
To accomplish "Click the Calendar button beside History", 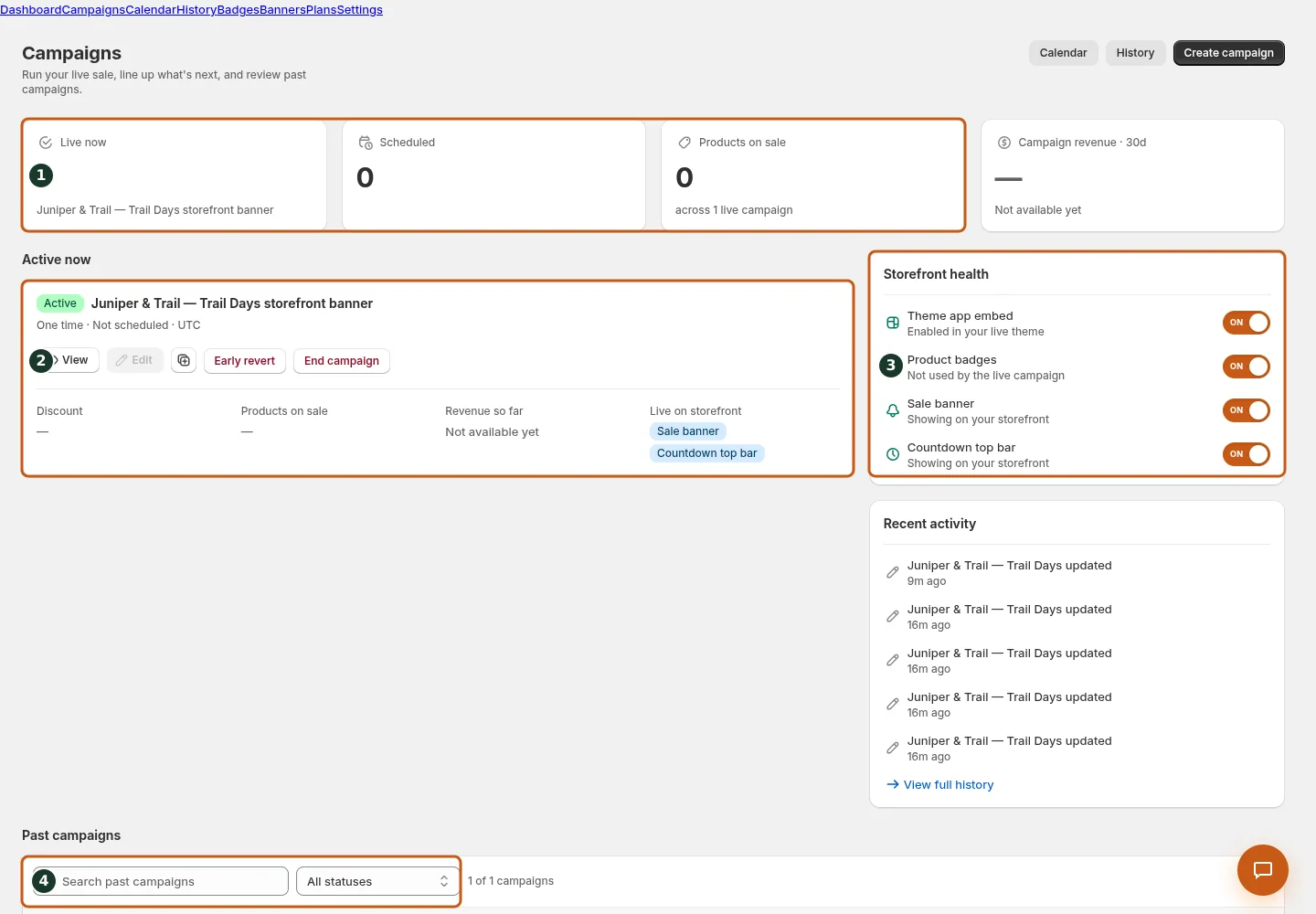I will pos(1063,53).
